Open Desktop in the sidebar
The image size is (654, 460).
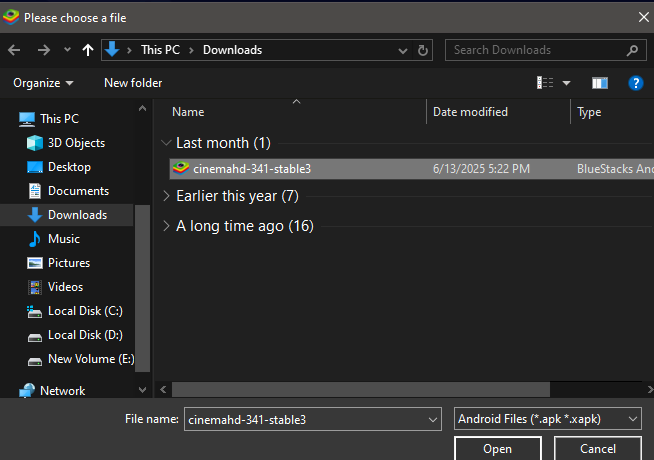click(69, 167)
